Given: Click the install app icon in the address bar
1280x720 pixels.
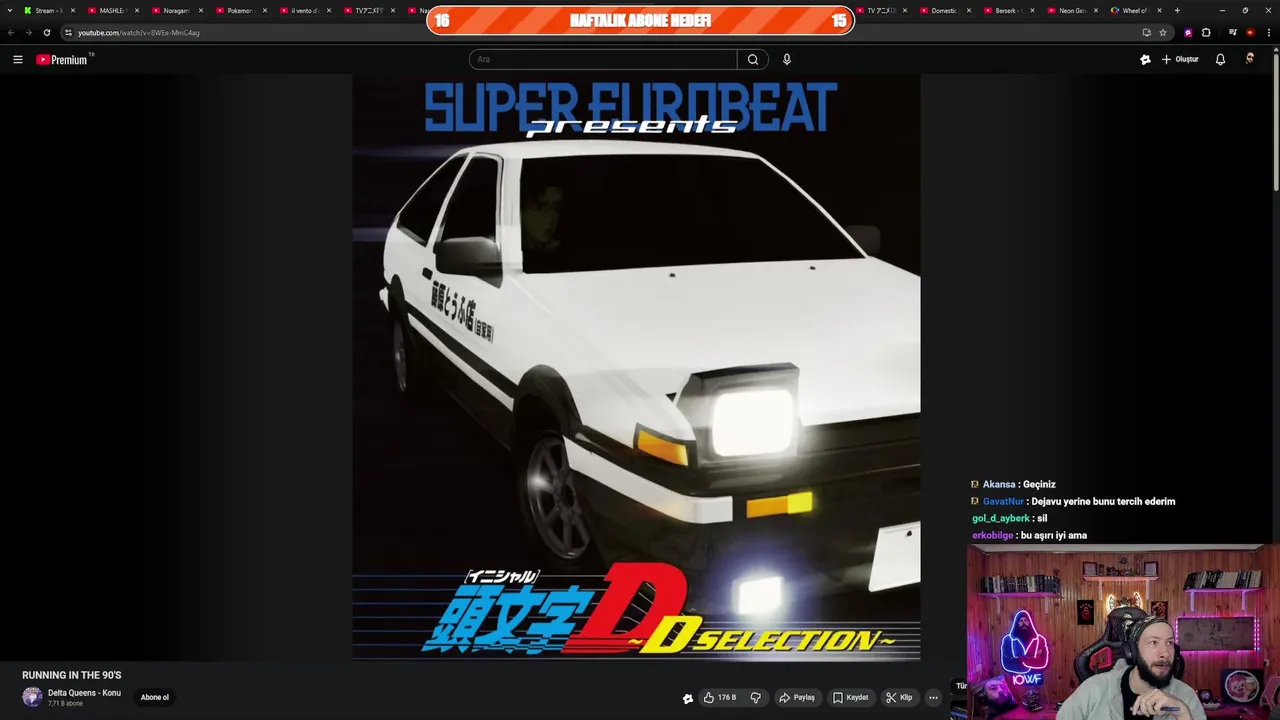Looking at the screenshot, I should tap(1146, 32).
